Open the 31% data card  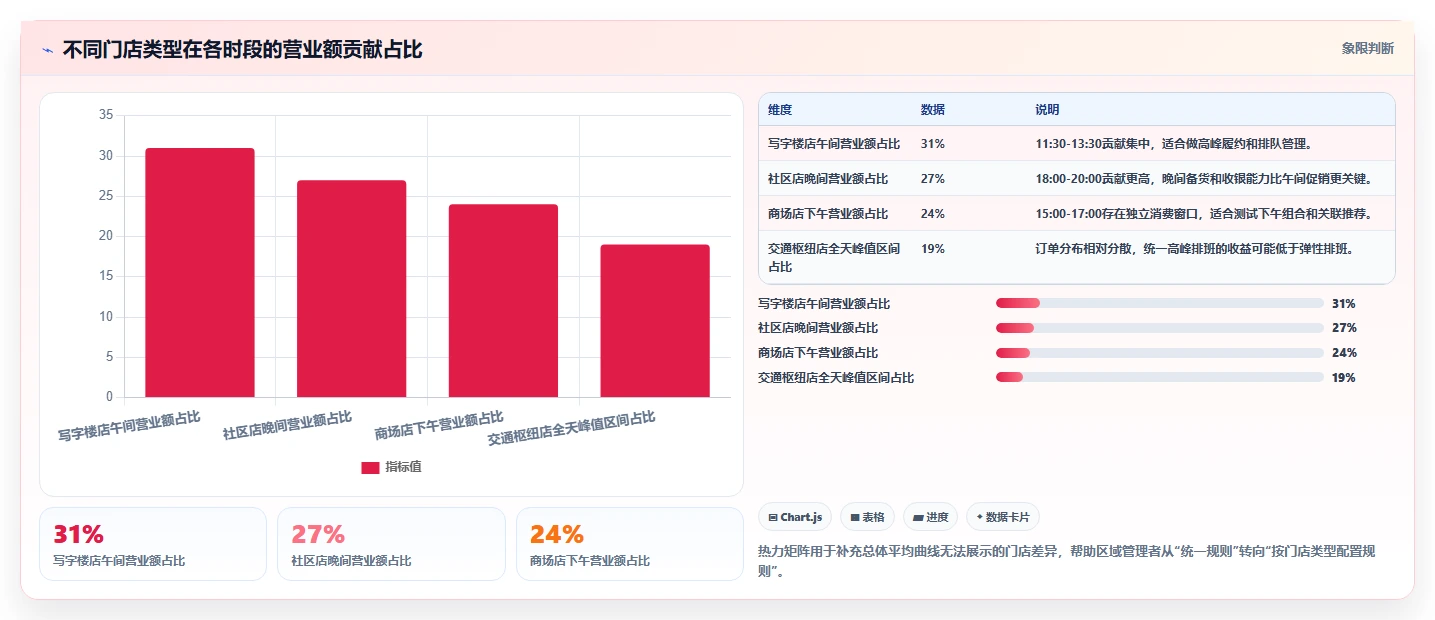153,544
